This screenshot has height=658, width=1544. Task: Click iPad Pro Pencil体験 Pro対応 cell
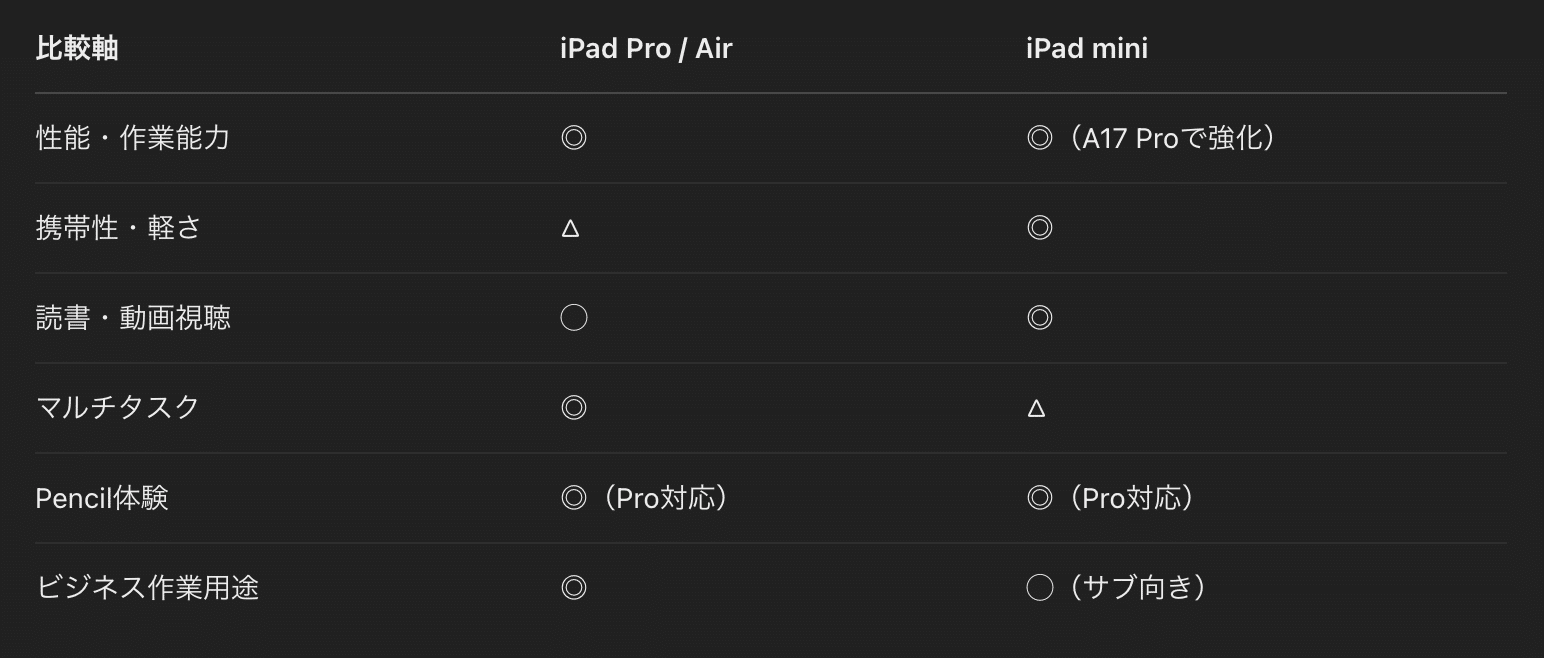pos(646,498)
